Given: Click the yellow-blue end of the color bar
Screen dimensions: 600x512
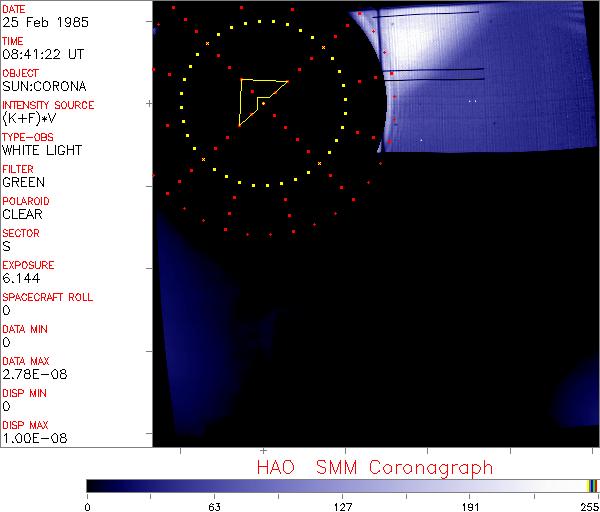Looking at the screenshot, I should pyautogui.click(x=592, y=485).
